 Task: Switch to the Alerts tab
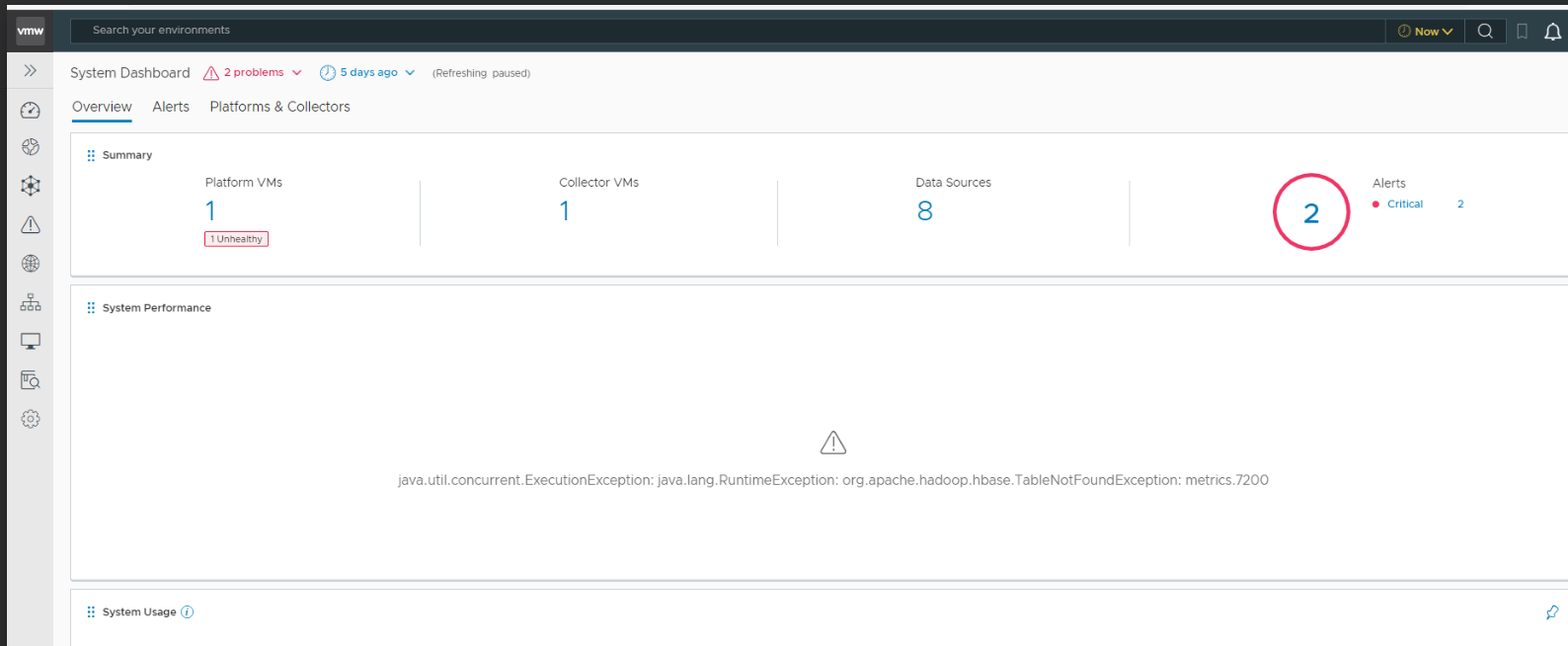pos(171,107)
